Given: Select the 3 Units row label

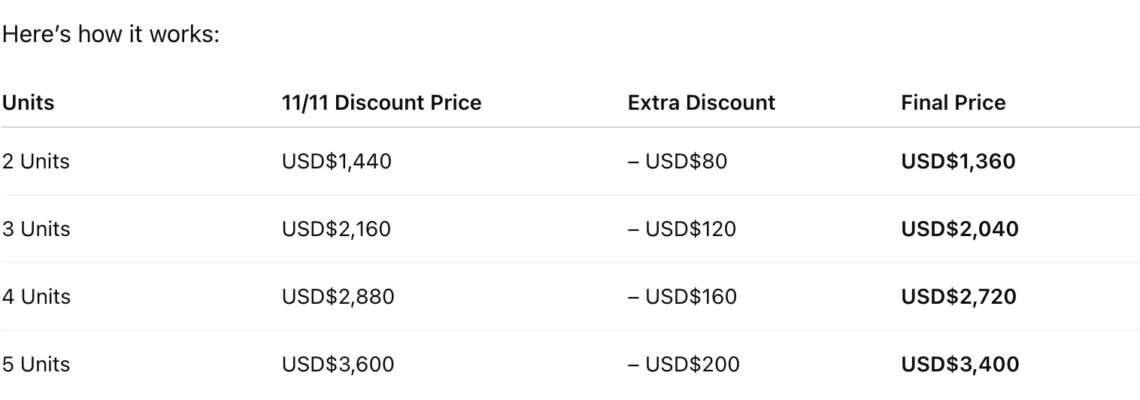Looking at the screenshot, I should (x=36, y=229).
